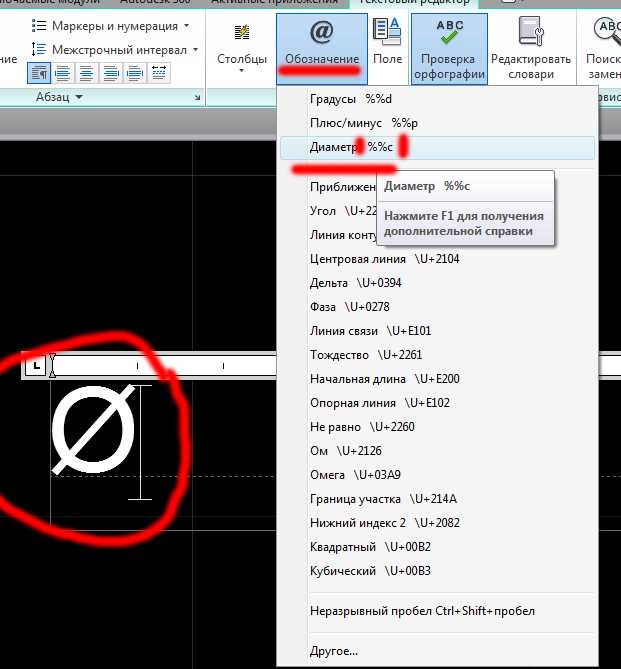Insert the Не равно \U+2260 symbol
Screen dimensions: 621x669
coord(437,427)
